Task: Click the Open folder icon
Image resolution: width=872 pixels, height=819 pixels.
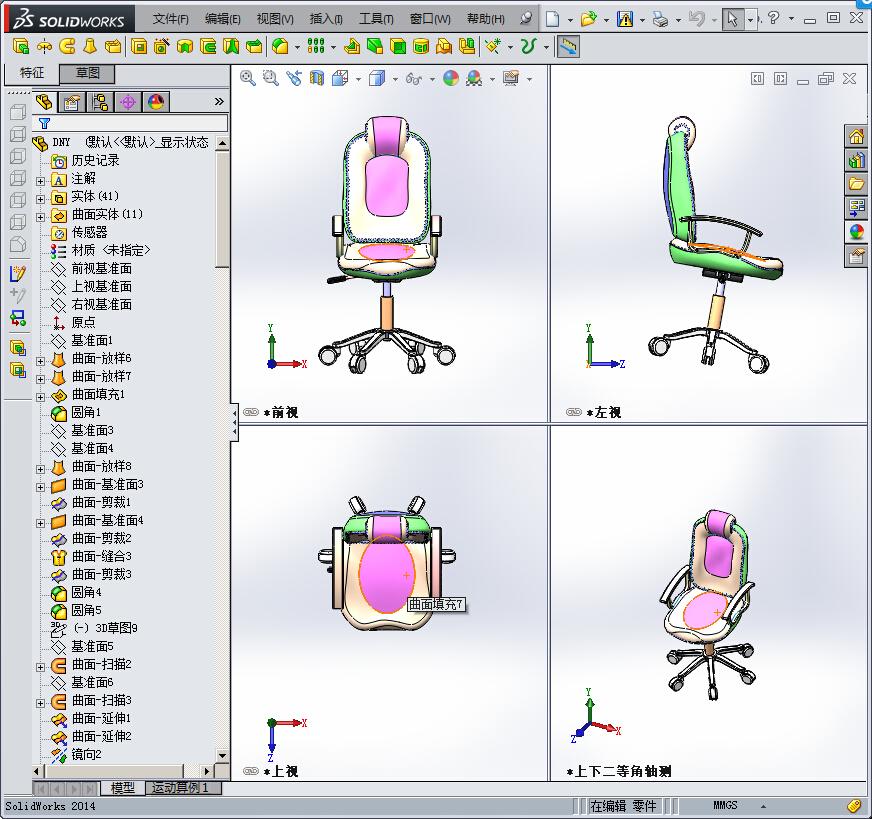Action: coord(588,19)
